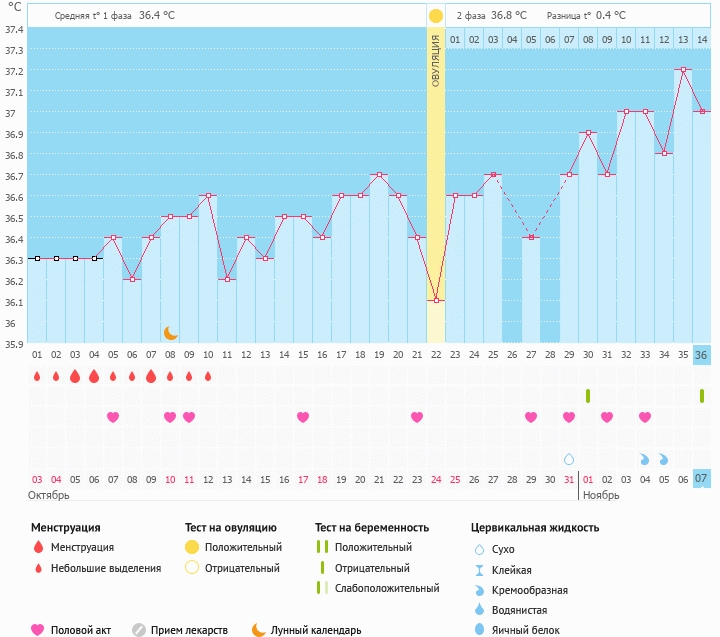Click the 'Лунный календарь' moon legend icon

click(259, 630)
